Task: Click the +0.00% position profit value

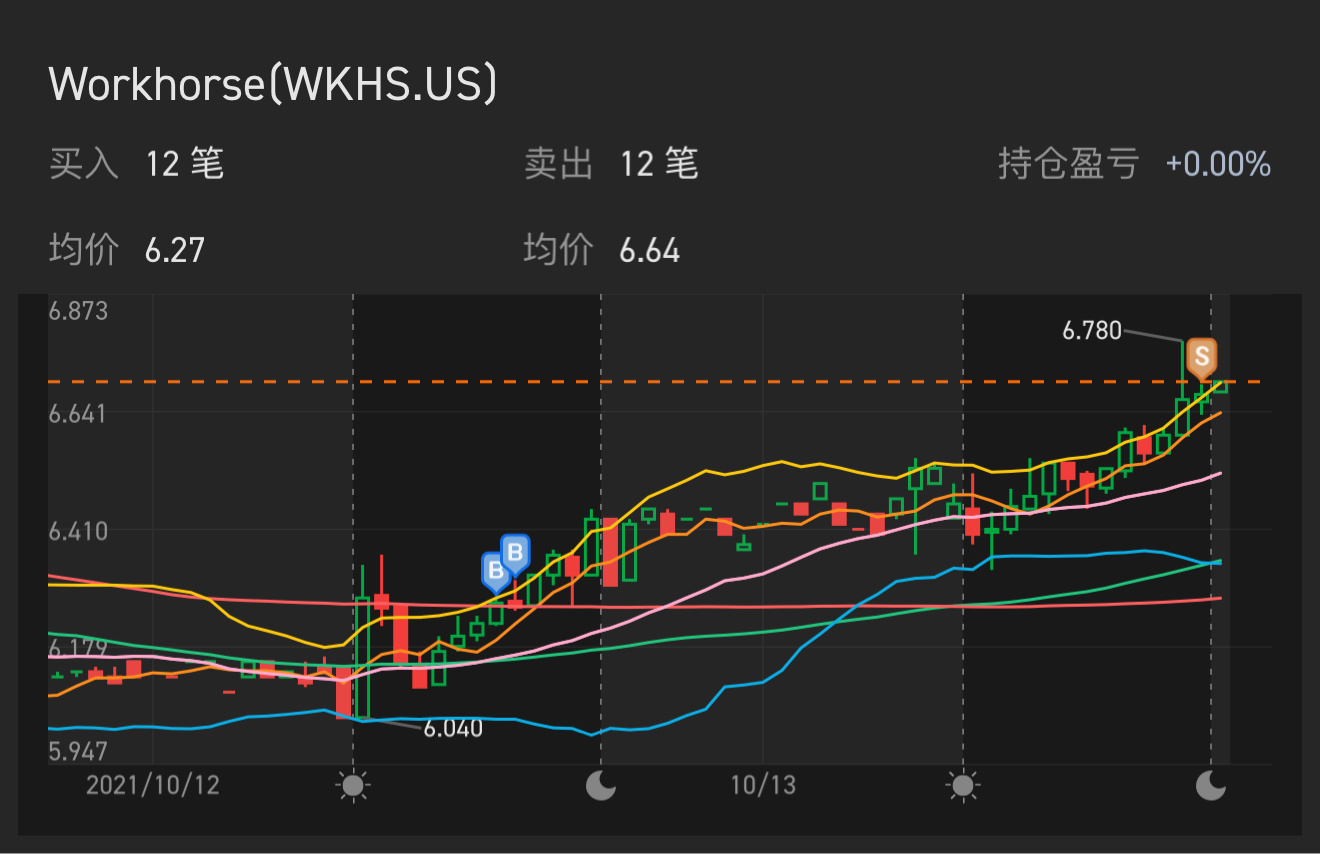Action: [1218, 164]
